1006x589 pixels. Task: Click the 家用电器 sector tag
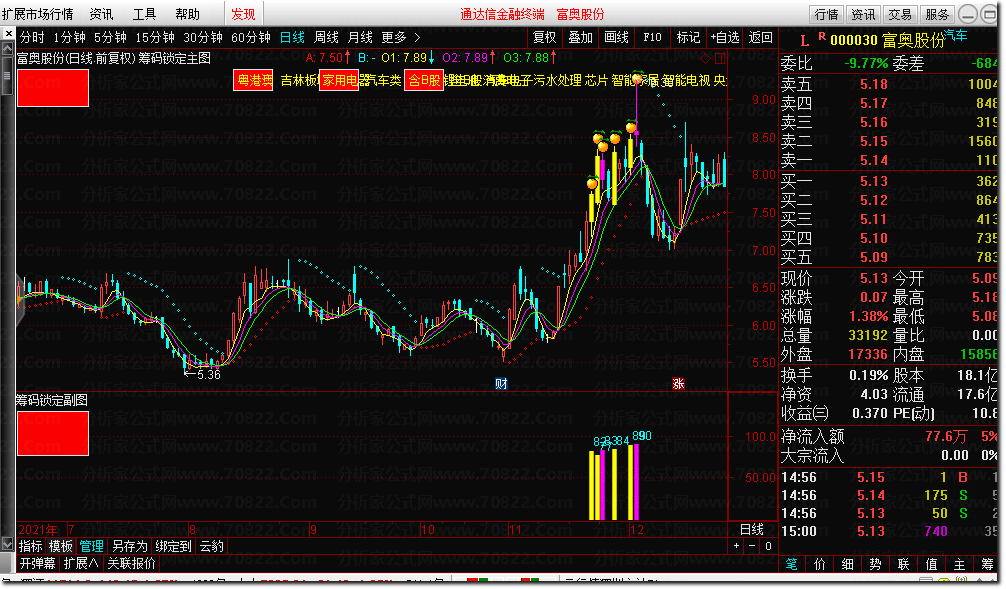[x=339, y=80]
